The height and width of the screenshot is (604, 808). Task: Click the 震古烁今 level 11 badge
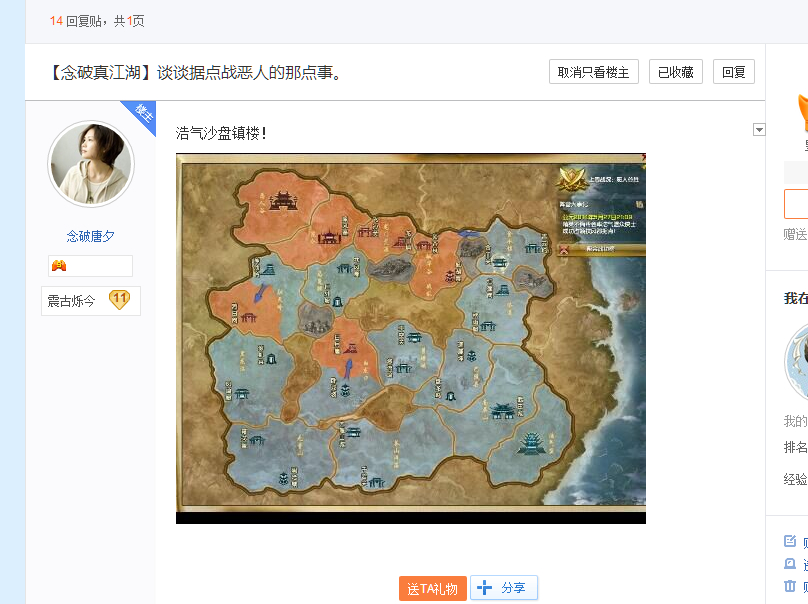(91, 300)
